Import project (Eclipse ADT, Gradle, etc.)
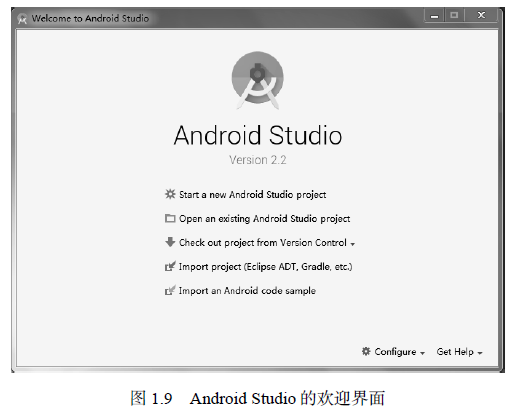 (265, 267)
